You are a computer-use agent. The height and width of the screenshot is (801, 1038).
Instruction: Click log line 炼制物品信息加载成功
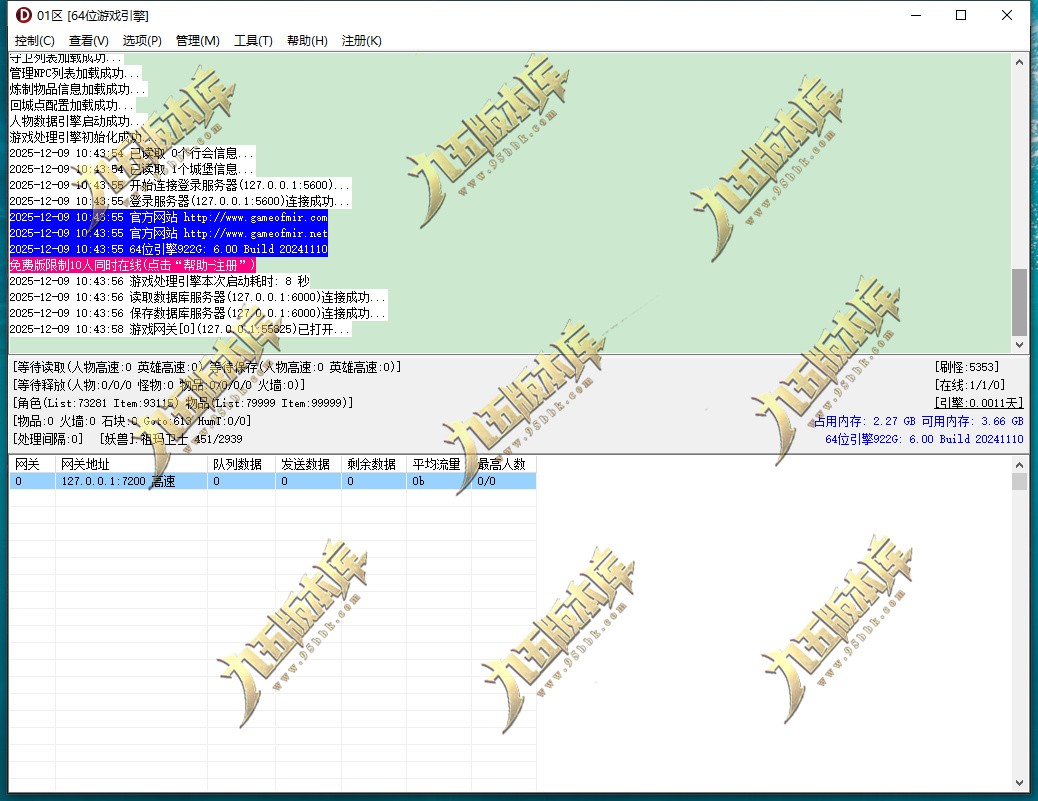[77, 89]
